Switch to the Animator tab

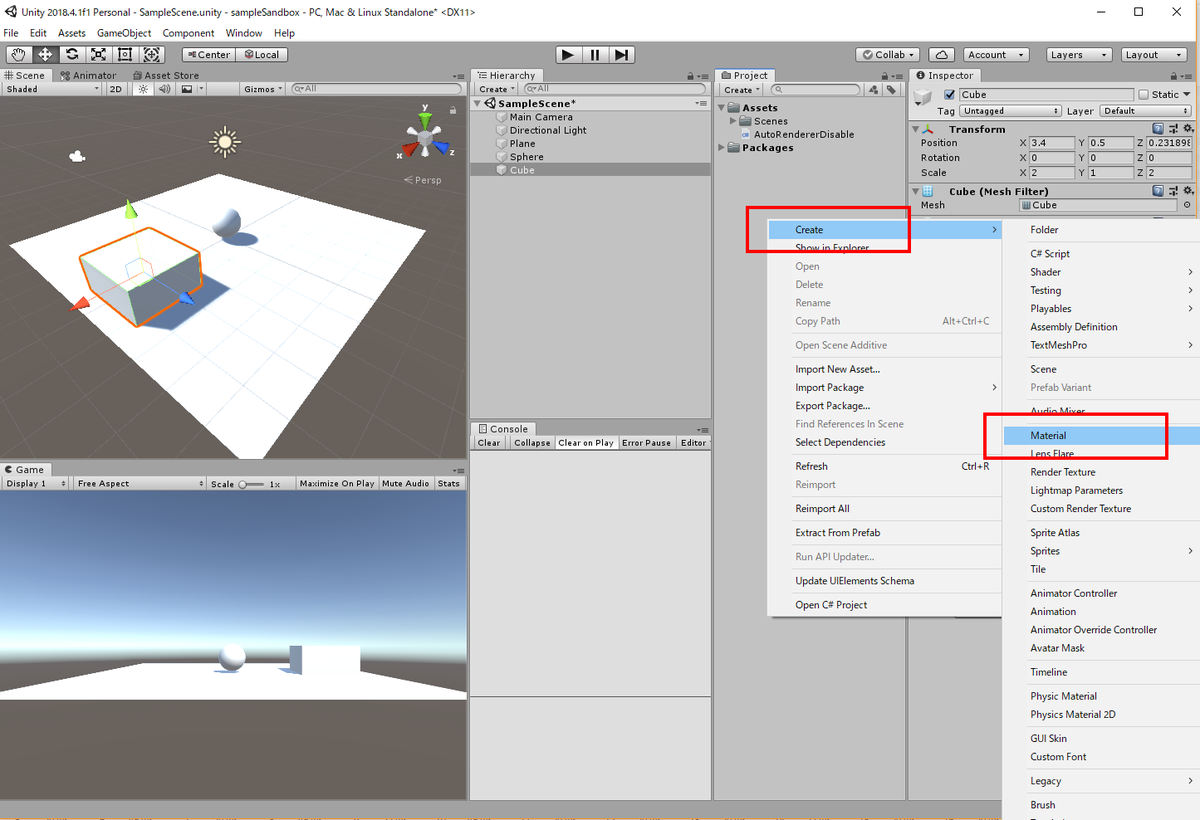click(87, 76)
